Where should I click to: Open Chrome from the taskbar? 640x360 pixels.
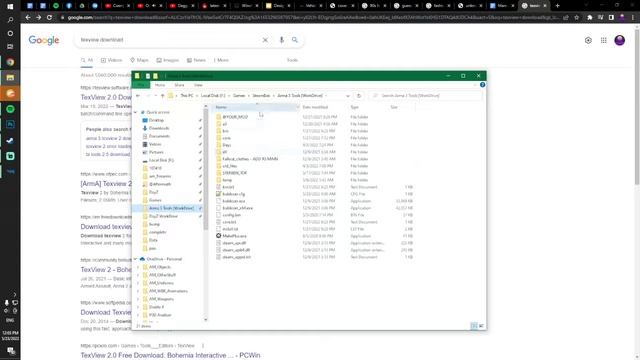click(10, 62)
